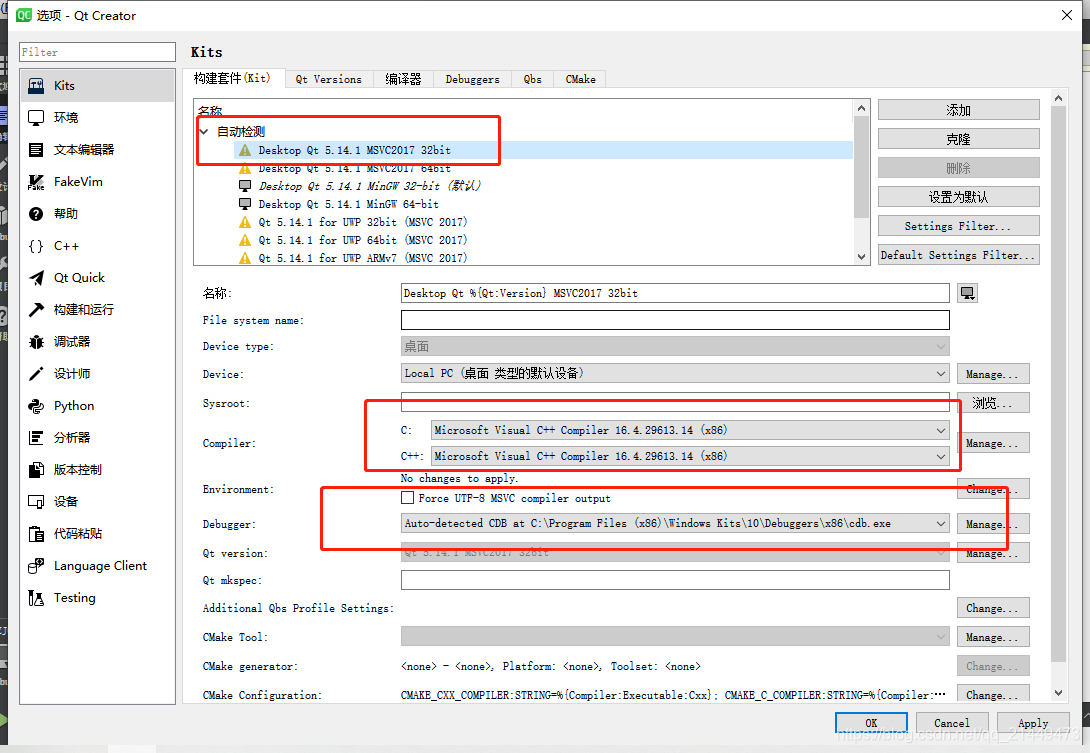Viewport: 1090px width, 753px height.
Task: Open the 帮助 settings category
Action: point(97,213)
